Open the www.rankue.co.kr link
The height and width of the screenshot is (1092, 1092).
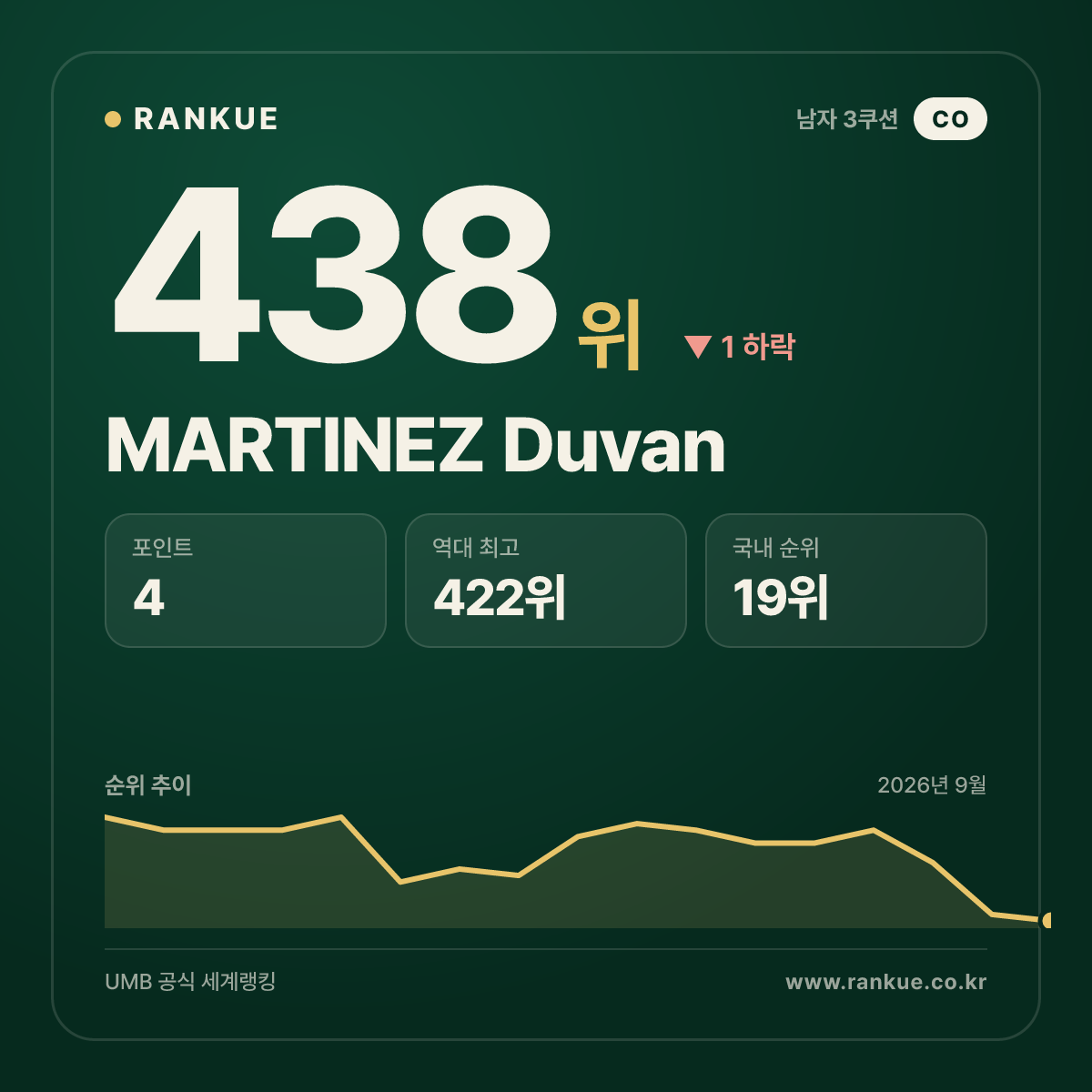click(x=885, y=982)
